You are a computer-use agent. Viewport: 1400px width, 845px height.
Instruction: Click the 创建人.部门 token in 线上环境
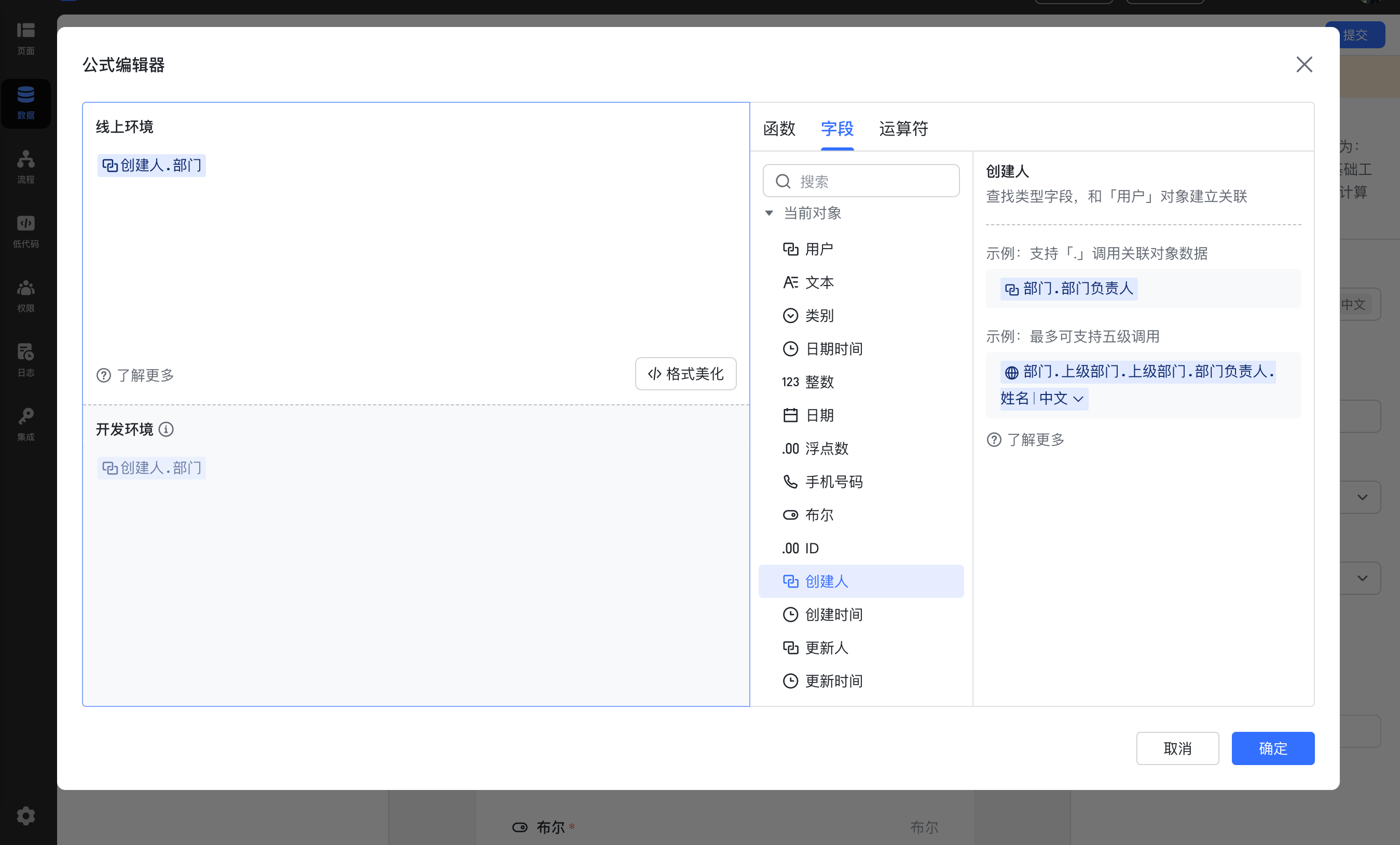pos(151,166)
